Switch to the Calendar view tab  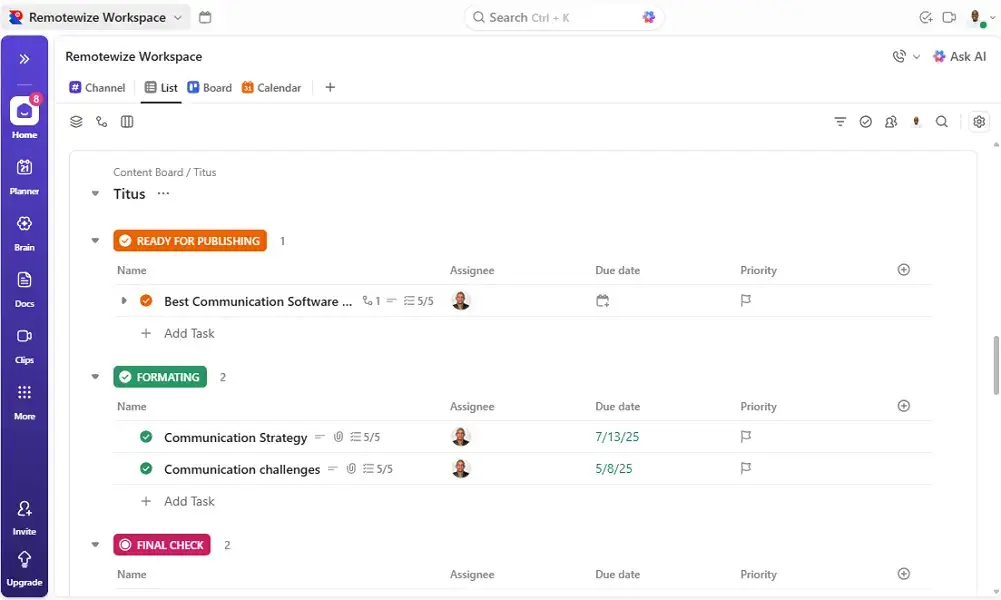coord(271,88)
